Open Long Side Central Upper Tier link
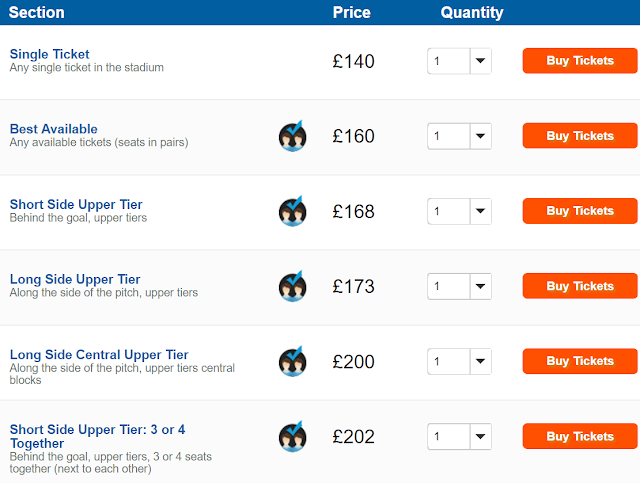The height and width of the screenshot is (483, 640). point(99,355)
